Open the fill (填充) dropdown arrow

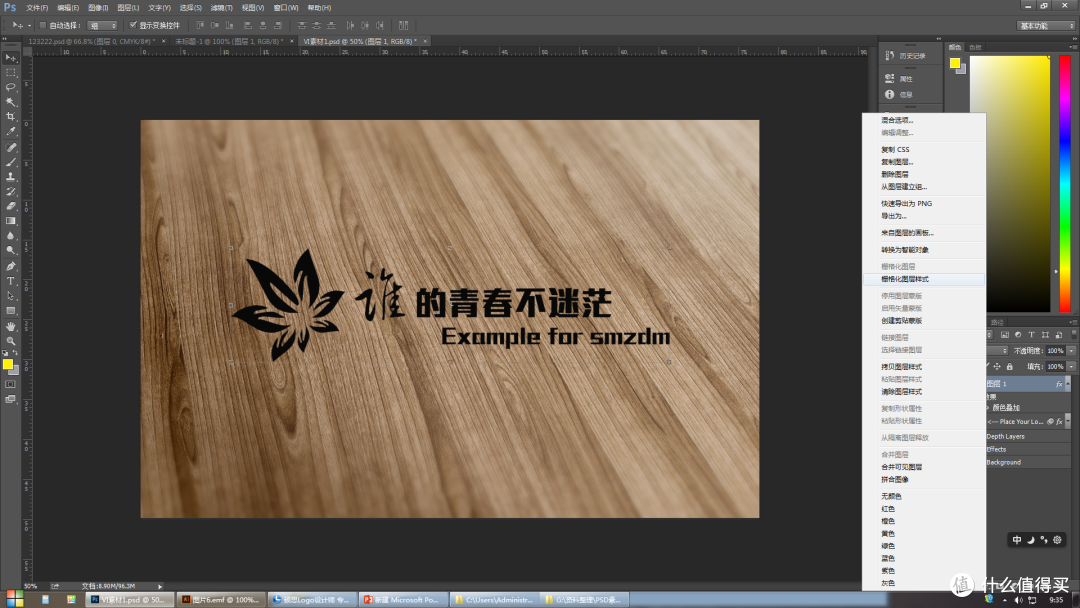pyautogui.click(x=1072, y=366)
